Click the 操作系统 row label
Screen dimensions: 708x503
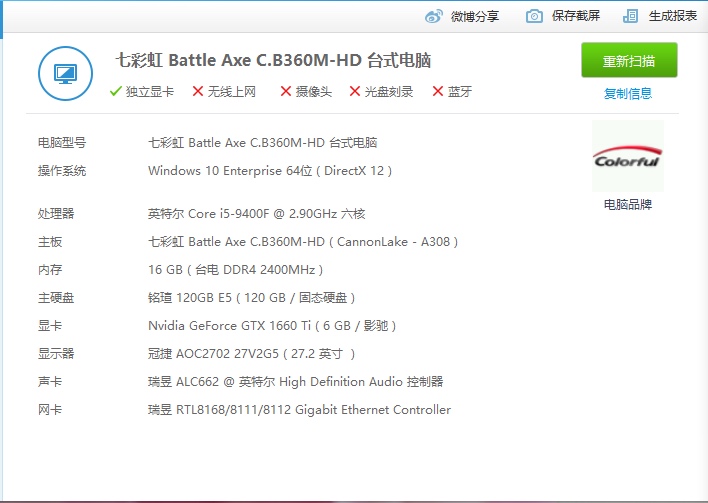click(x=62, y=171)
